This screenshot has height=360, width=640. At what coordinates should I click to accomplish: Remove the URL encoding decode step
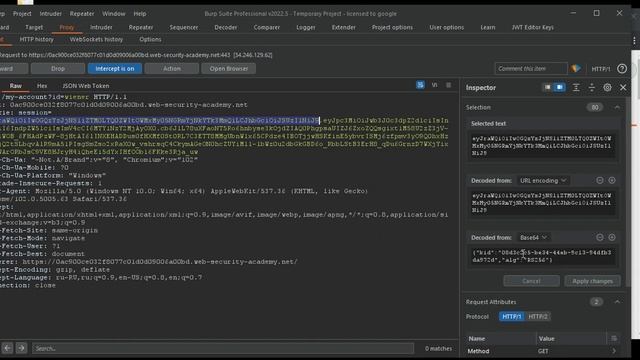click(x=600, y=180)
